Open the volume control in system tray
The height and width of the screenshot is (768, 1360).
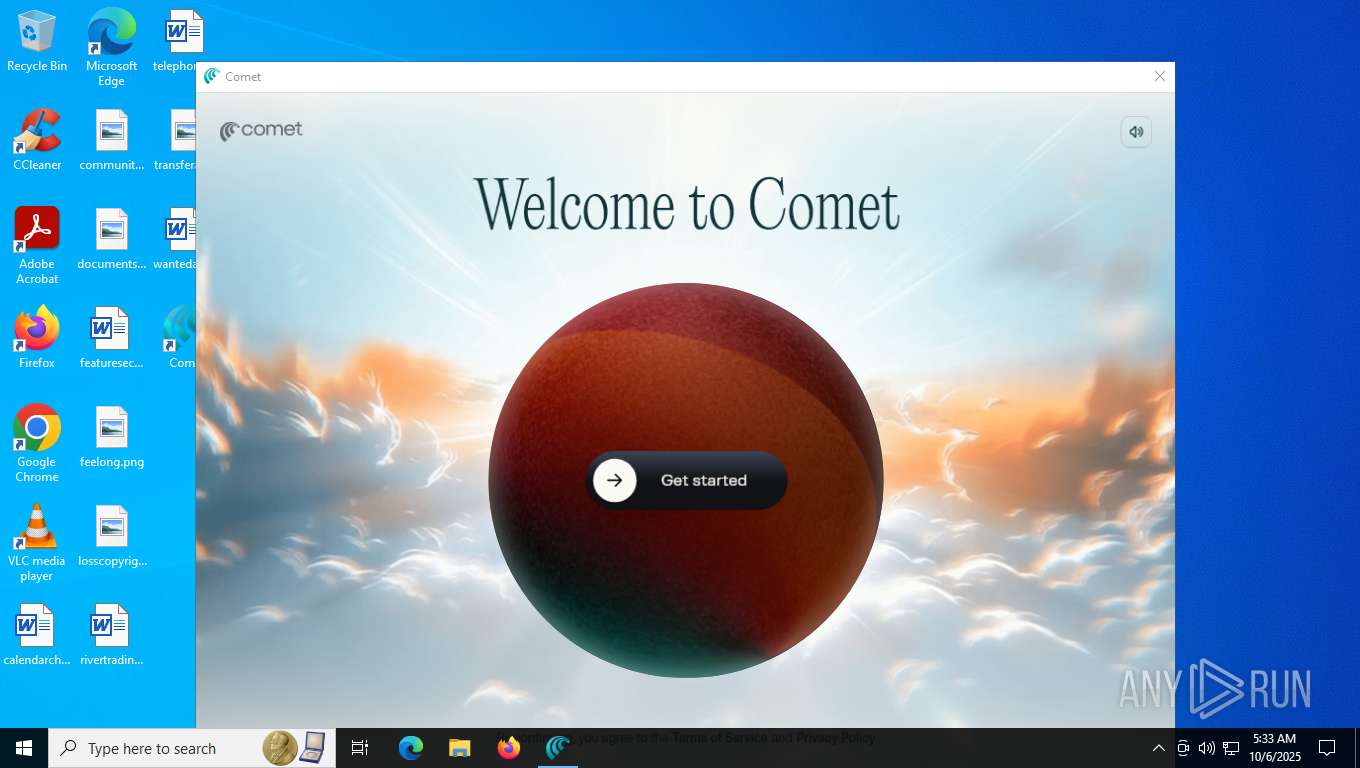[1207, 748]
